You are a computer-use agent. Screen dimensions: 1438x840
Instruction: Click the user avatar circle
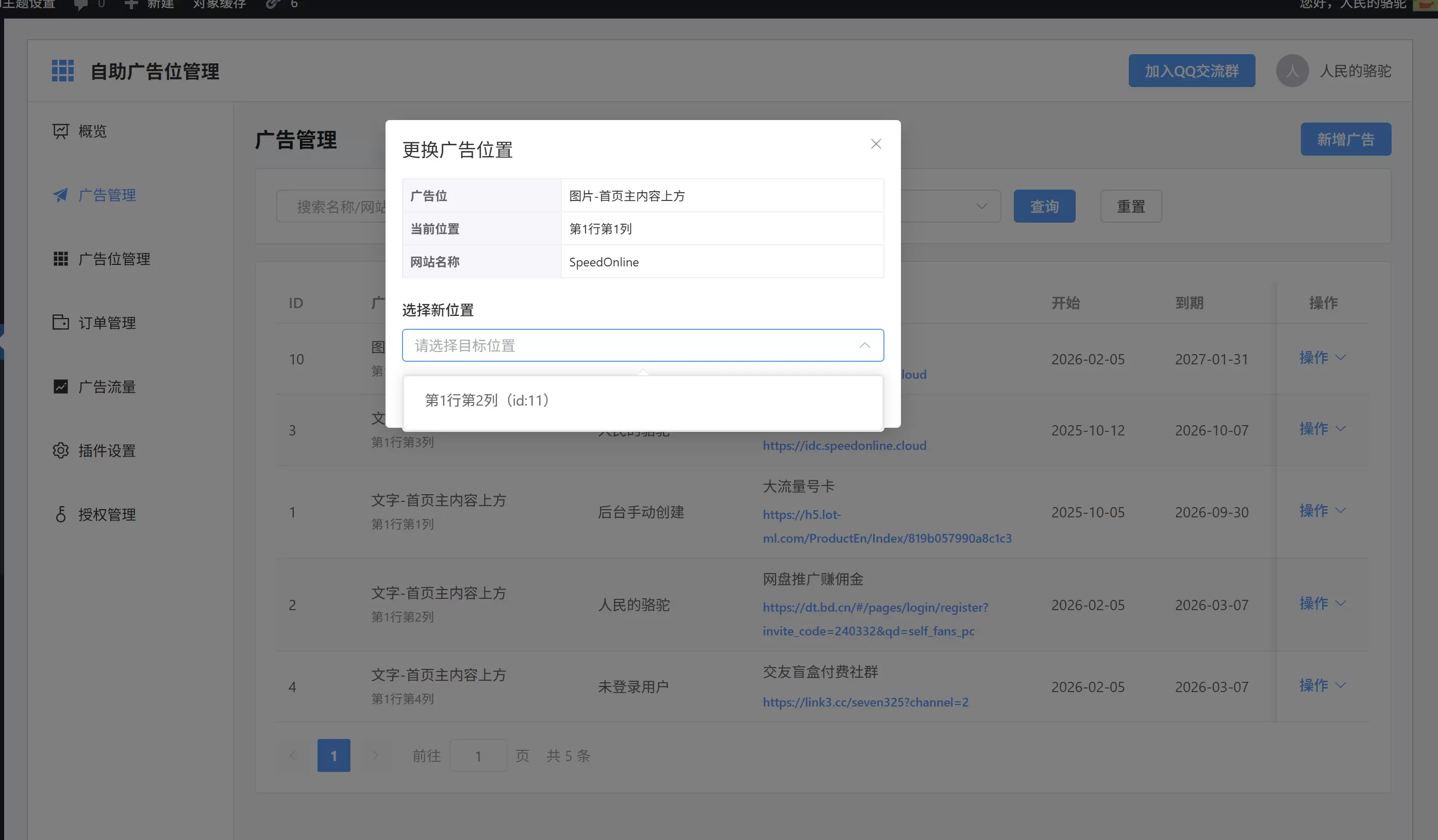pyautogui.click(x=1292, y=71)
